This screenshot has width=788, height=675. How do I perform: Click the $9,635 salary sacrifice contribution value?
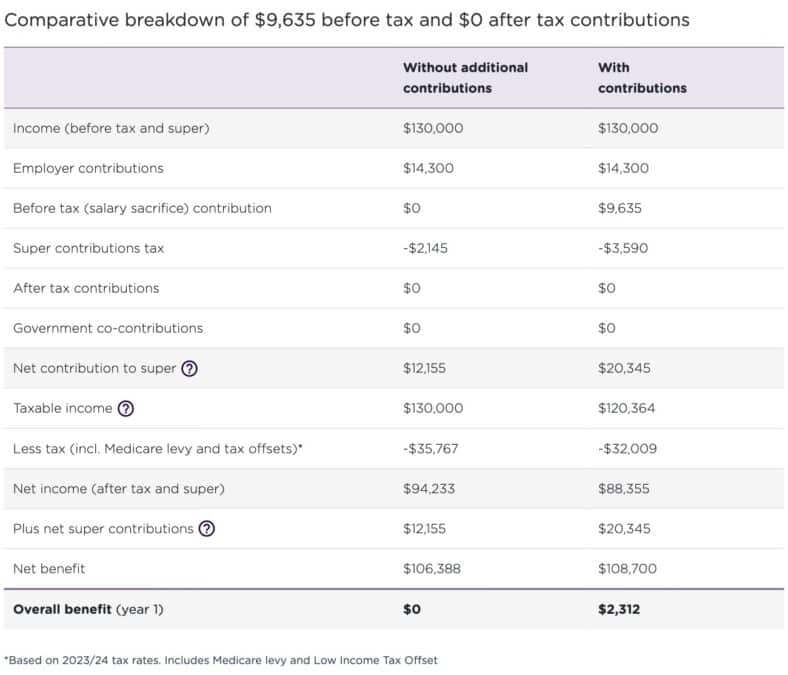pyautogui.click(x=620, y=208)
